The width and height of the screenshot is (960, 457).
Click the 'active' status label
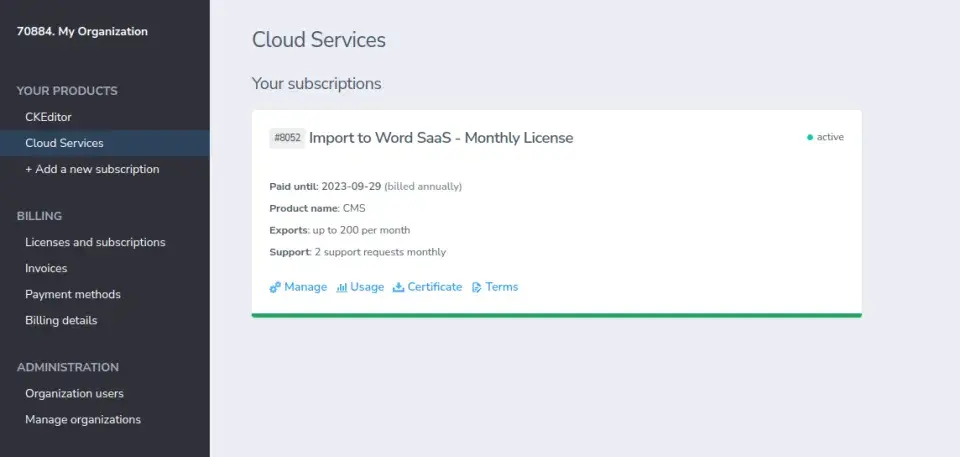coord(830,137)
